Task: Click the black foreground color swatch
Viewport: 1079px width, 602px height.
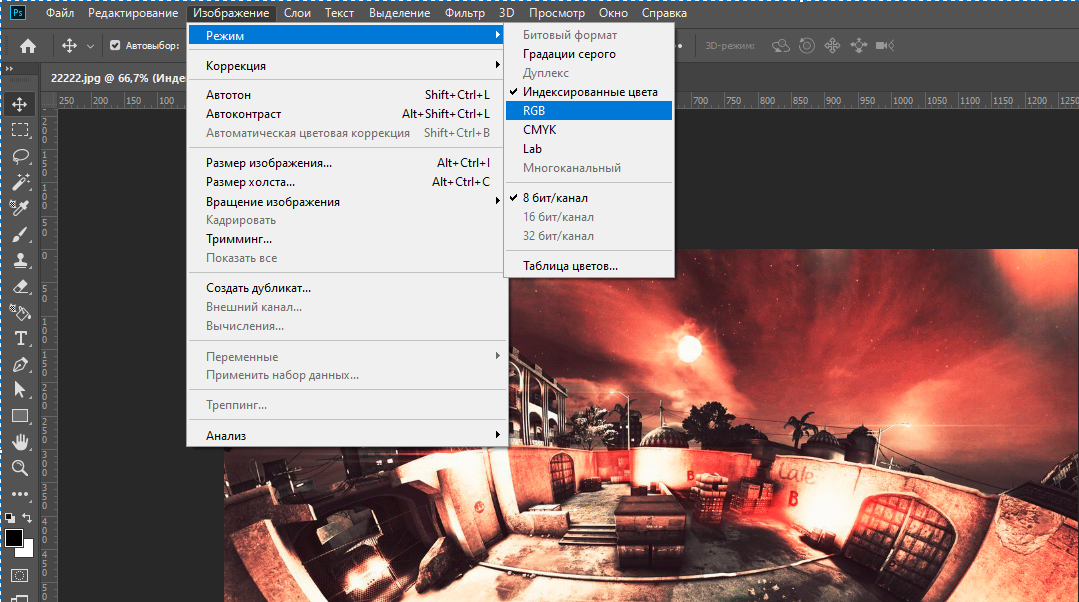Action: pyautogui.click(x=12, y=537)
